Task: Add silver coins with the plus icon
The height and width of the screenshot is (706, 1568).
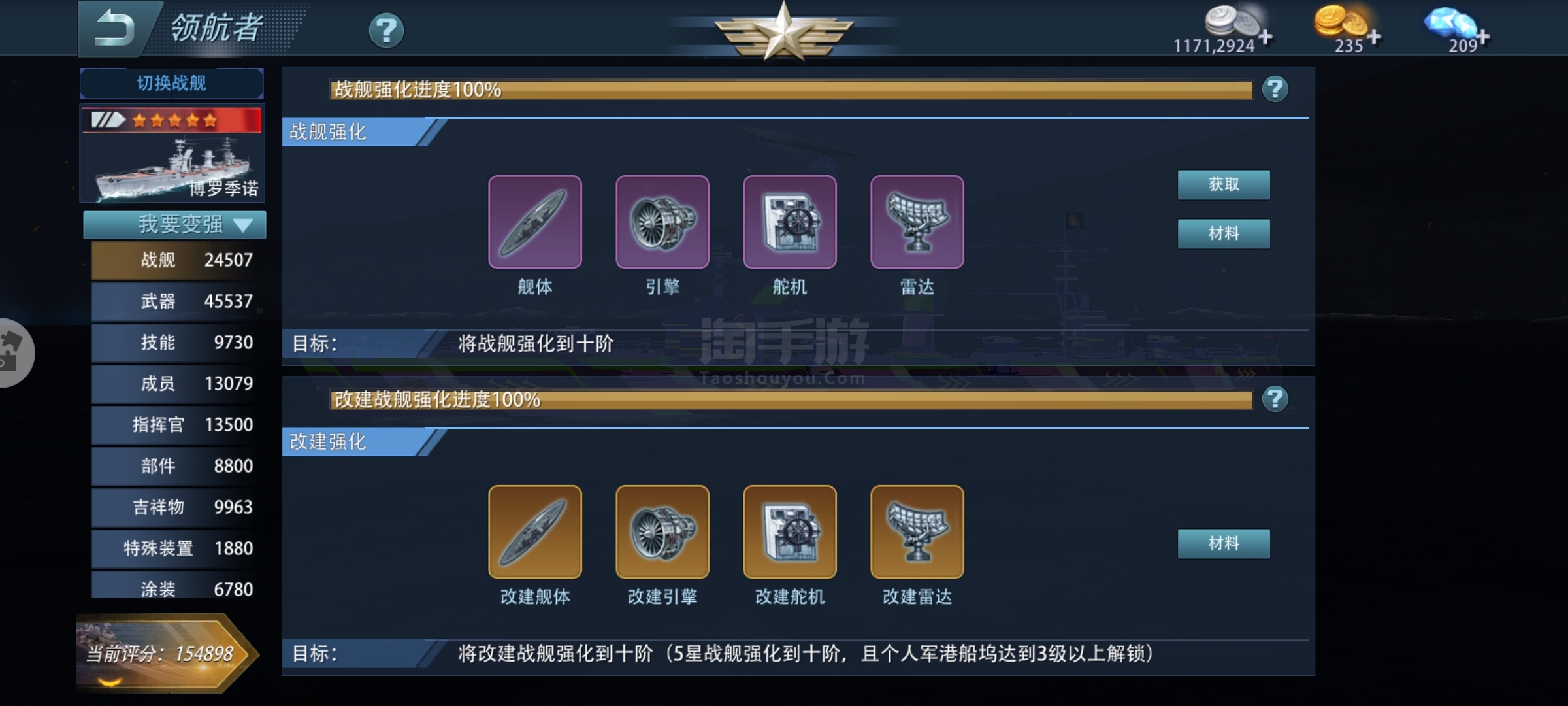Action: (1266, 37)
